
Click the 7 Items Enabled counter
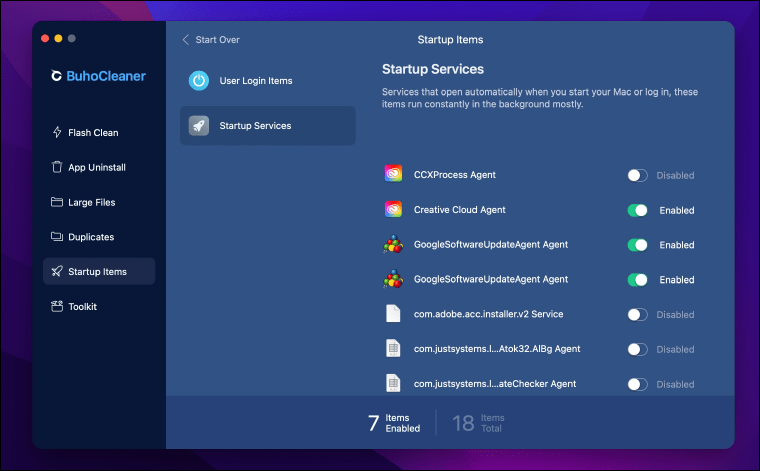394,423
